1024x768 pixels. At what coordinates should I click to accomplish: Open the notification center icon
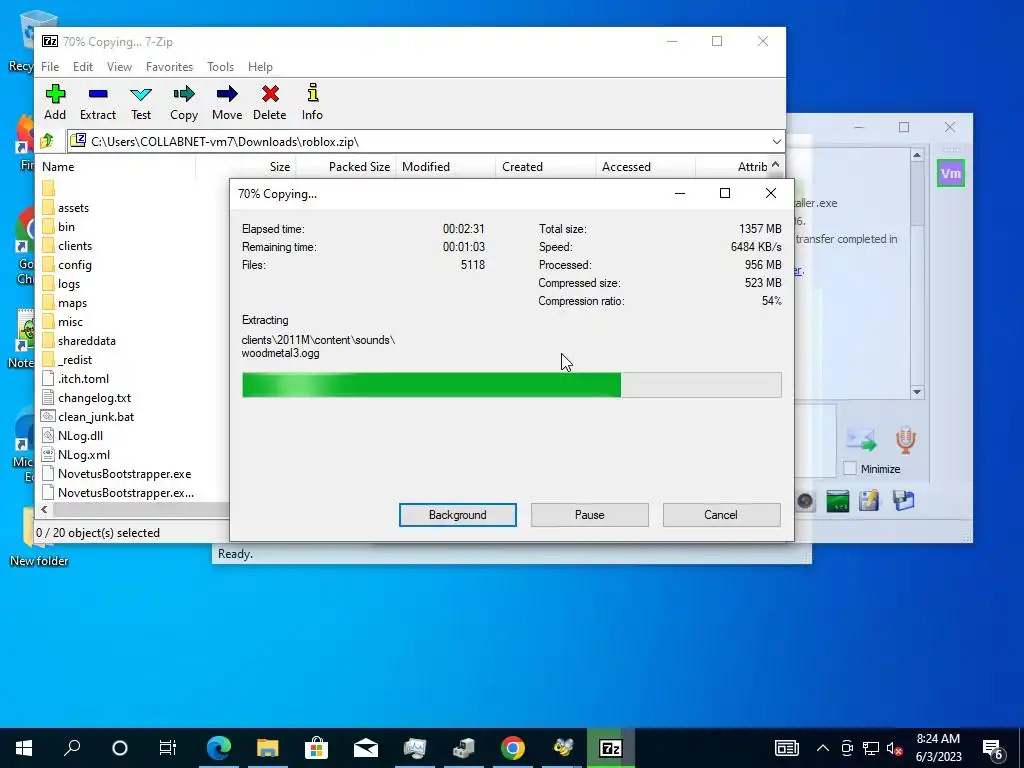pos(992,749)
